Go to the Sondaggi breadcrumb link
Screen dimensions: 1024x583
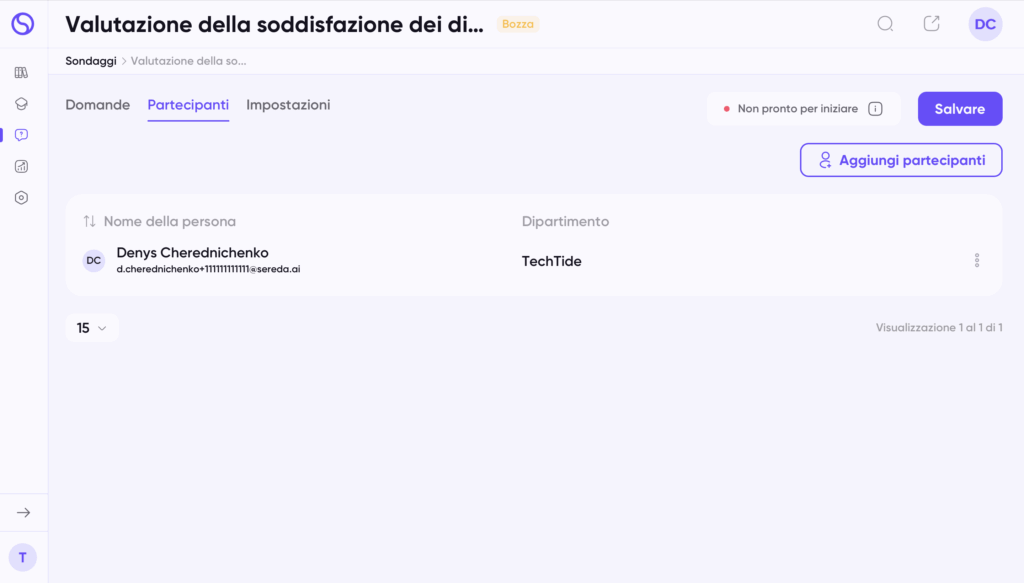(91, 61)
